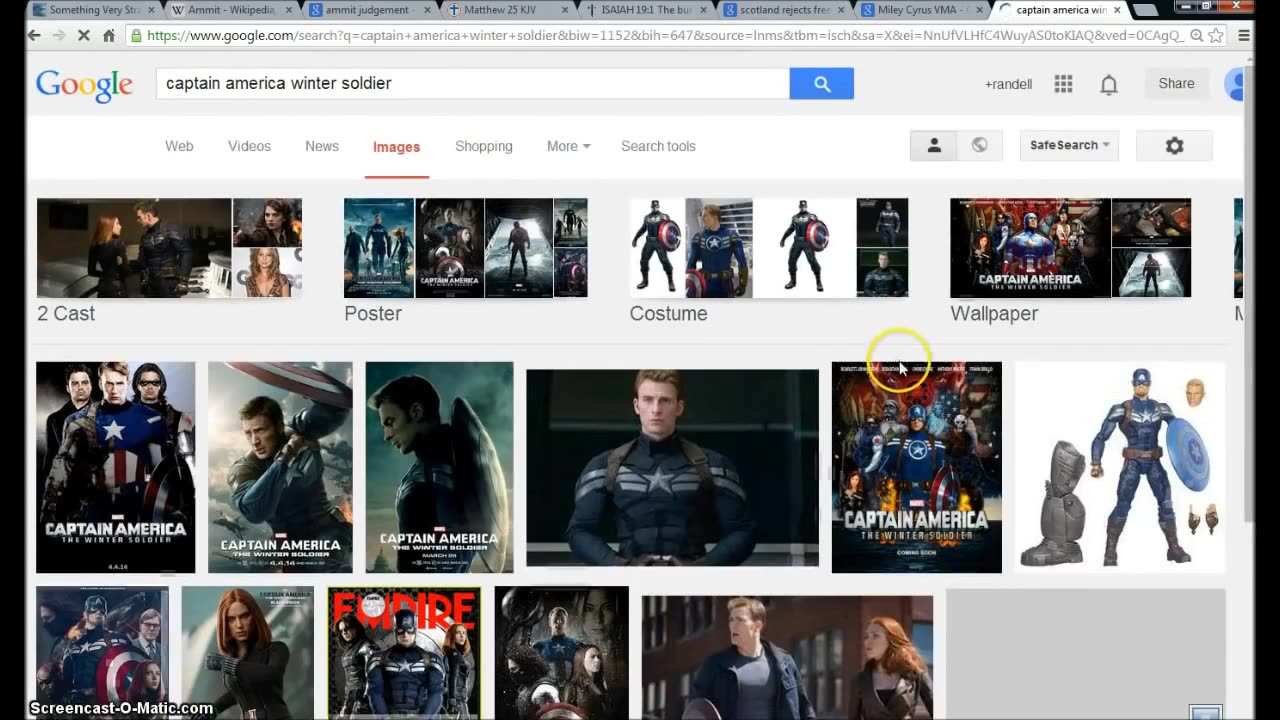Open the Empire magazine cover image
1280x720 pixels.
click(404, 653)
